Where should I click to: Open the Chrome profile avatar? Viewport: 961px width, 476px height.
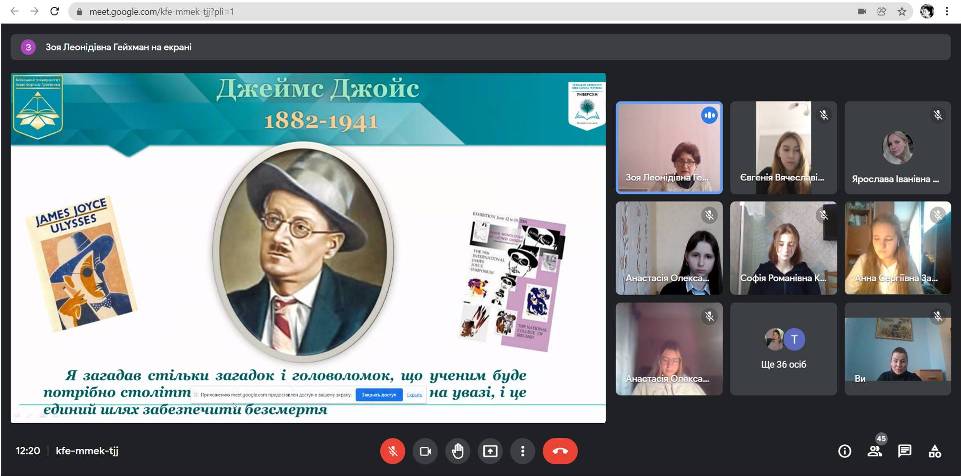click(x=927, y=11)
